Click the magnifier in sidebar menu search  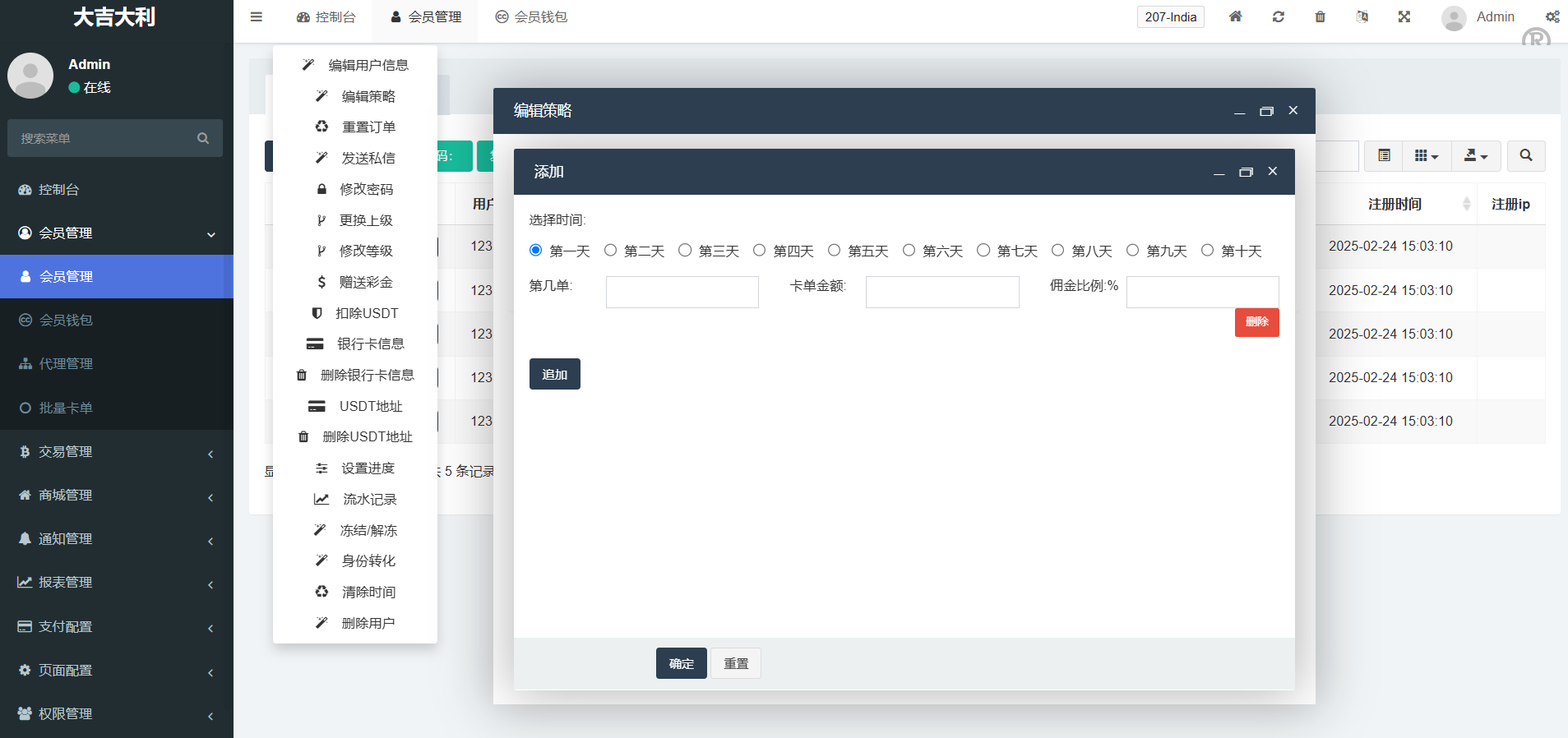point(203,138)
